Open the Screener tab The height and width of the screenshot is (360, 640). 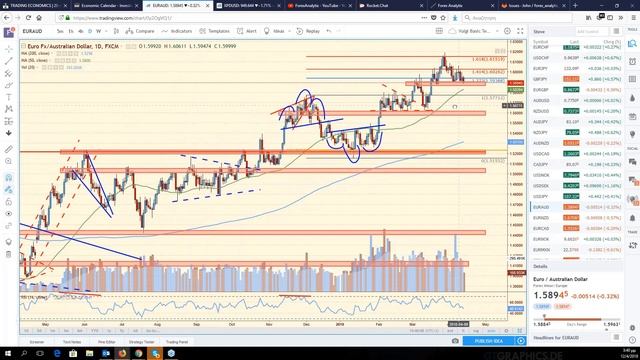tap(37, 342)
